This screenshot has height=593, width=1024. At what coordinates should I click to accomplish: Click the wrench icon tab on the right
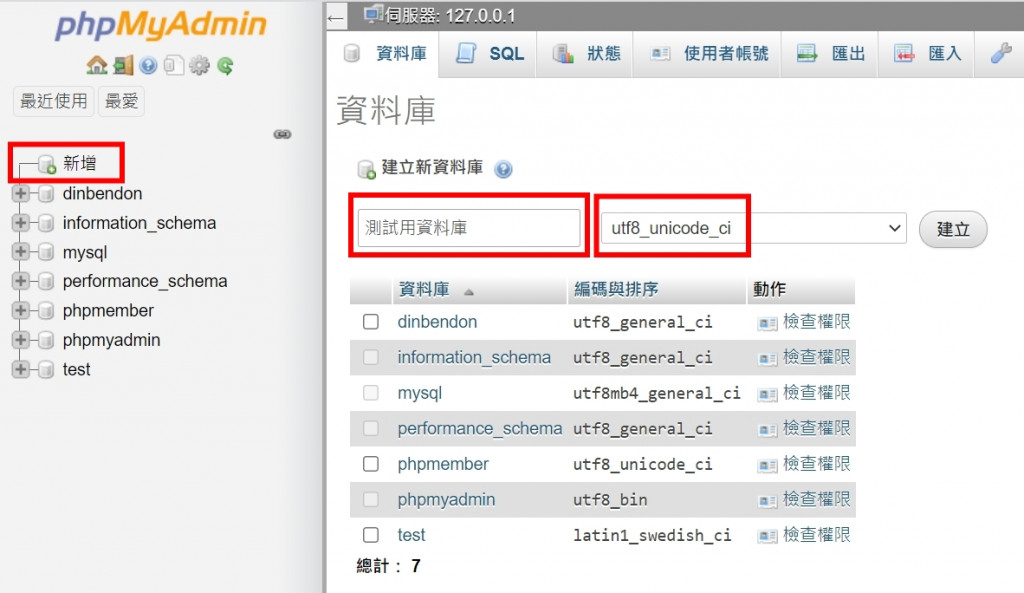click(x=1000, y=54)
